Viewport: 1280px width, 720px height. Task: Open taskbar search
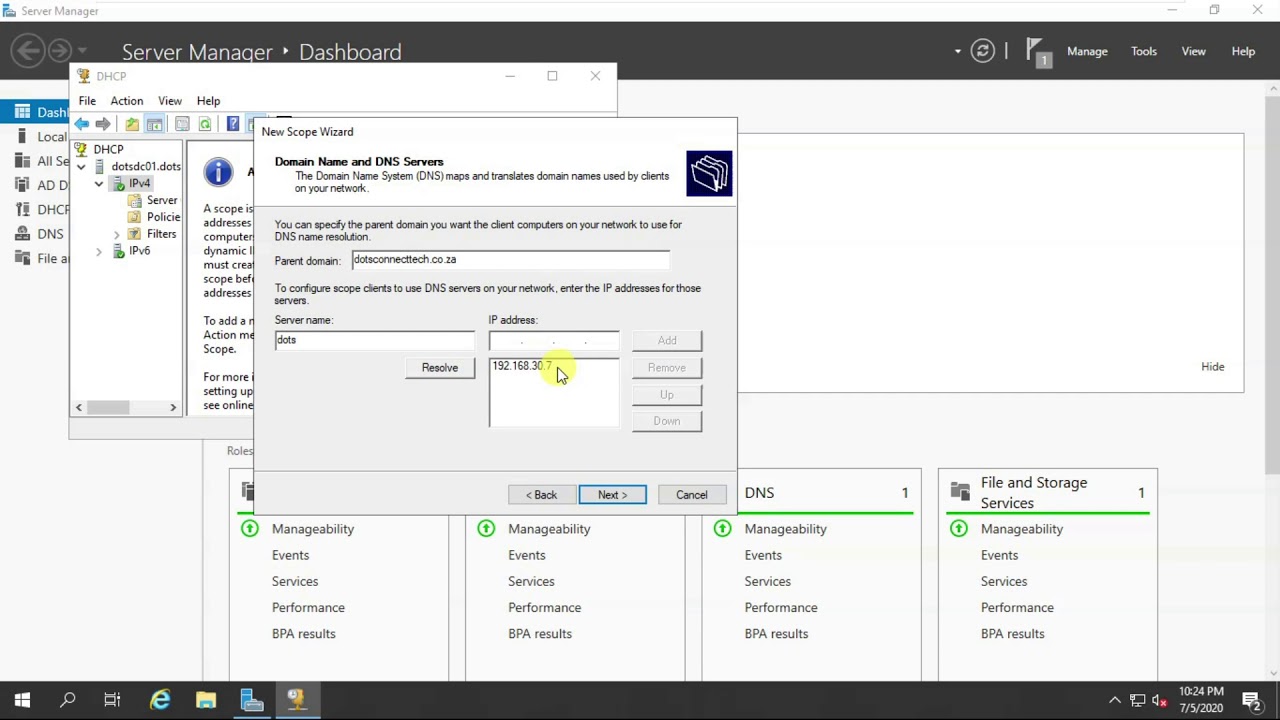[x=68, y=700]
